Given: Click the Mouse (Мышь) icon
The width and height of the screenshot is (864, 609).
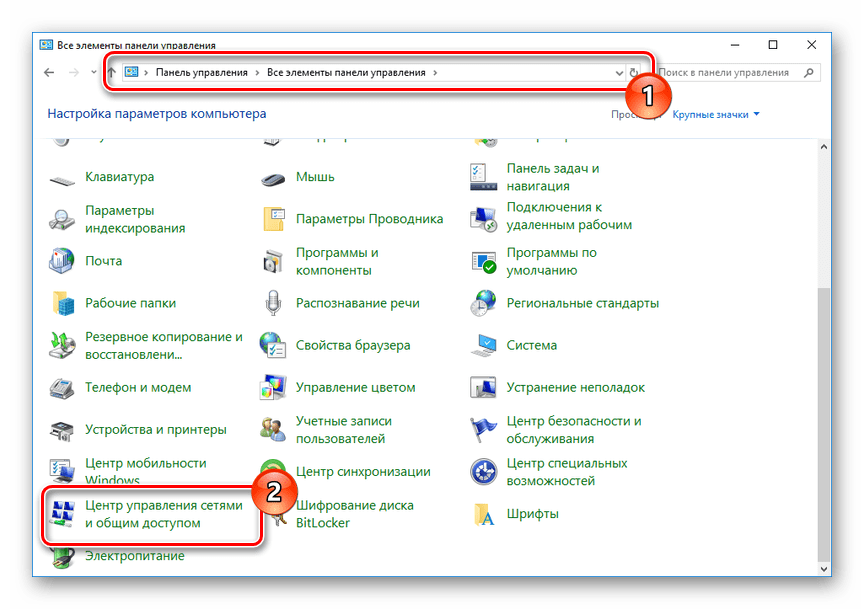Looking at the screenshot, I should tap(273, 178).
